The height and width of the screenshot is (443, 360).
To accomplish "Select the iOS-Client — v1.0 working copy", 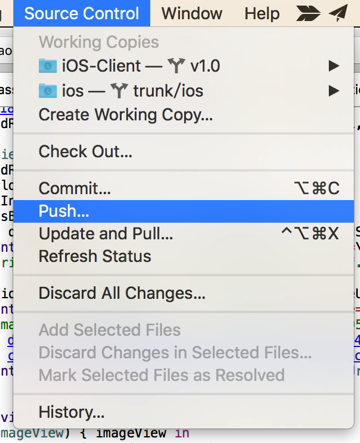I will pyautogui.click(x=184, y=66).
